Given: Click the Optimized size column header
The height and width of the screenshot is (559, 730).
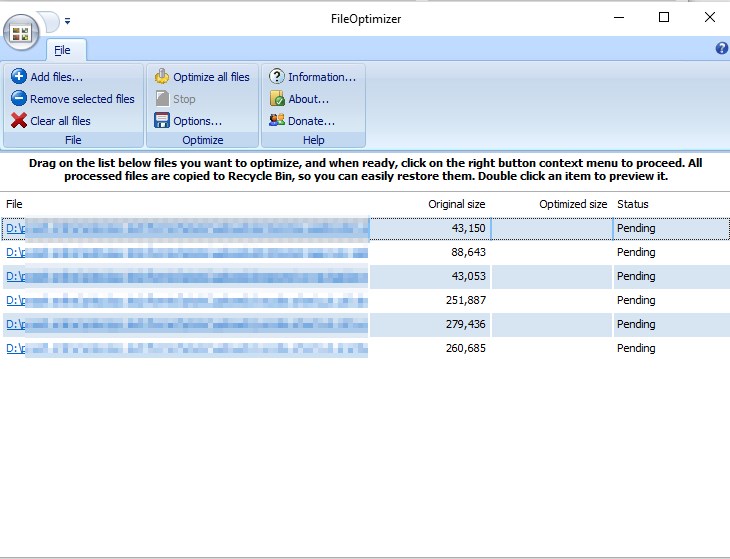Looking at the screenshot, I should (572, 204).
